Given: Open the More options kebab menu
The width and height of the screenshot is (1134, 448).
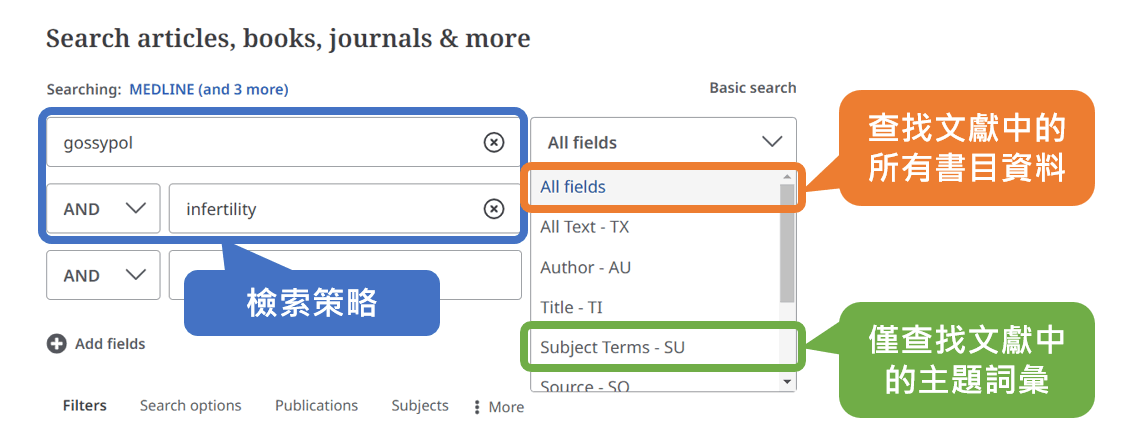Looking at the screenshot, I should 476,407.
